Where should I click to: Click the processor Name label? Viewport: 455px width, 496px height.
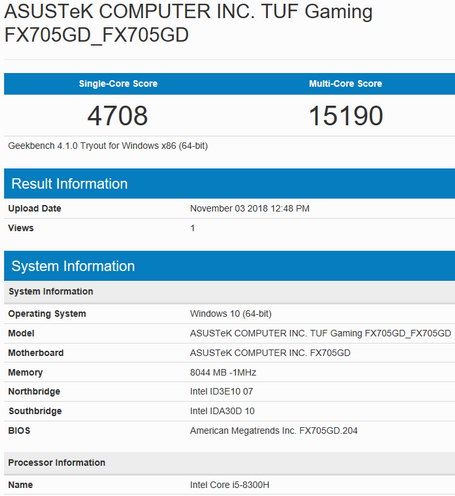pos(20,485)
